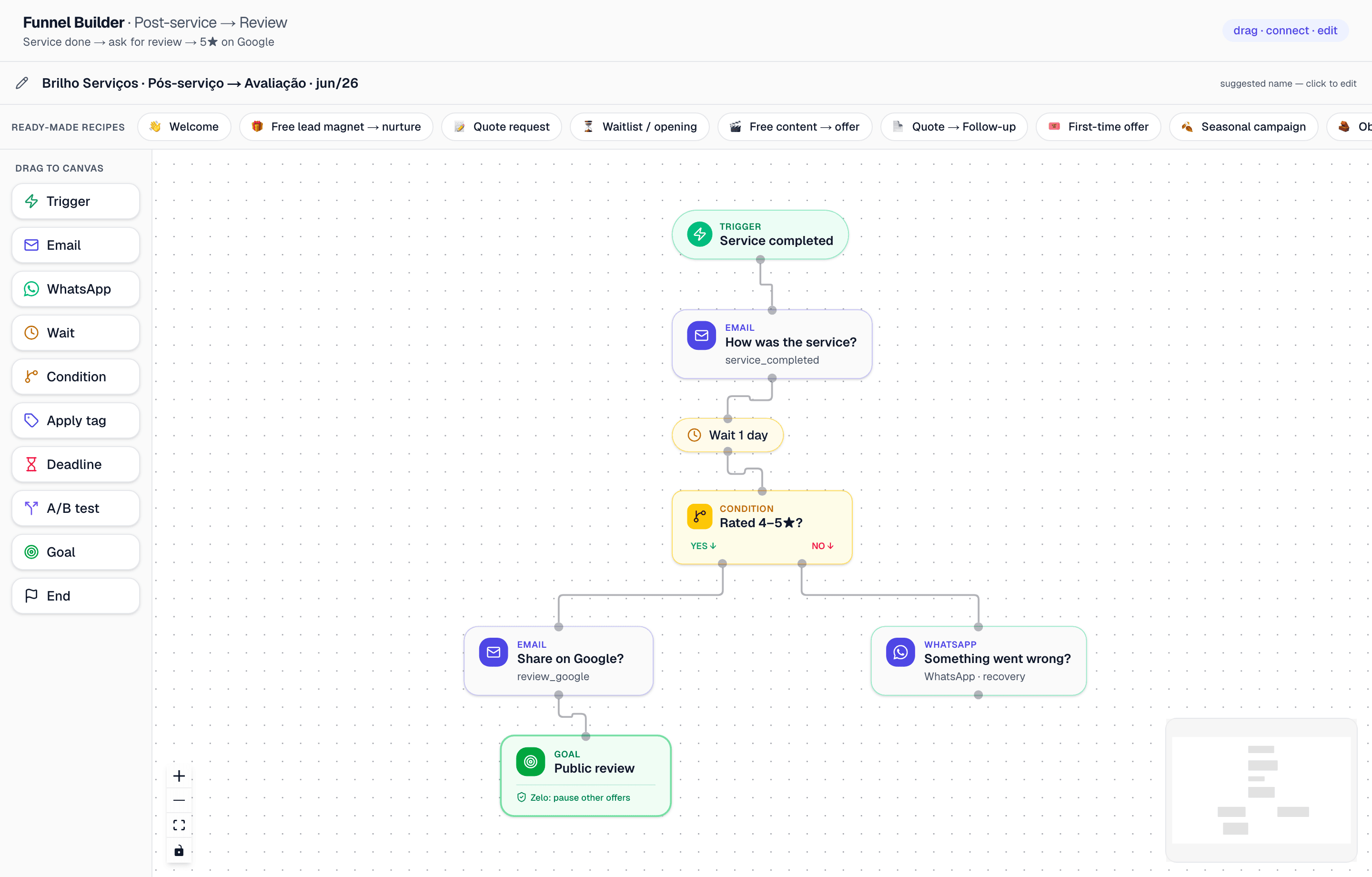Select the End flag icon in sidebar
This screenshot has width=1372, height=877.
(31, 596)
